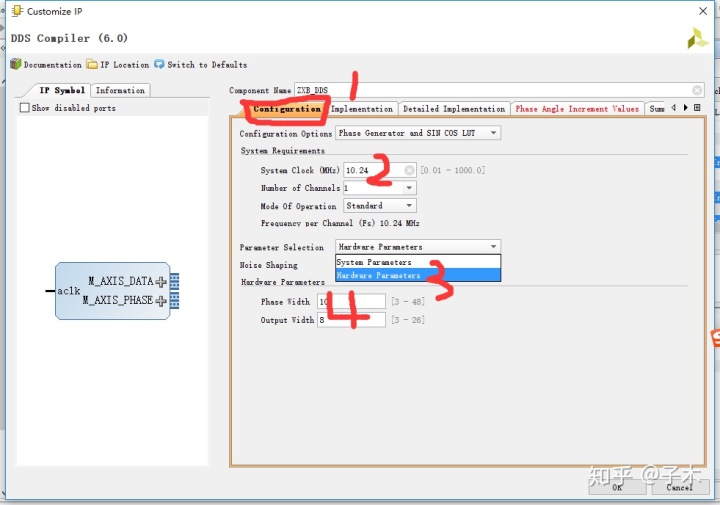Click the M_AXIS_PHASE bus connector
720x505 pixels.
coord(174,301)
